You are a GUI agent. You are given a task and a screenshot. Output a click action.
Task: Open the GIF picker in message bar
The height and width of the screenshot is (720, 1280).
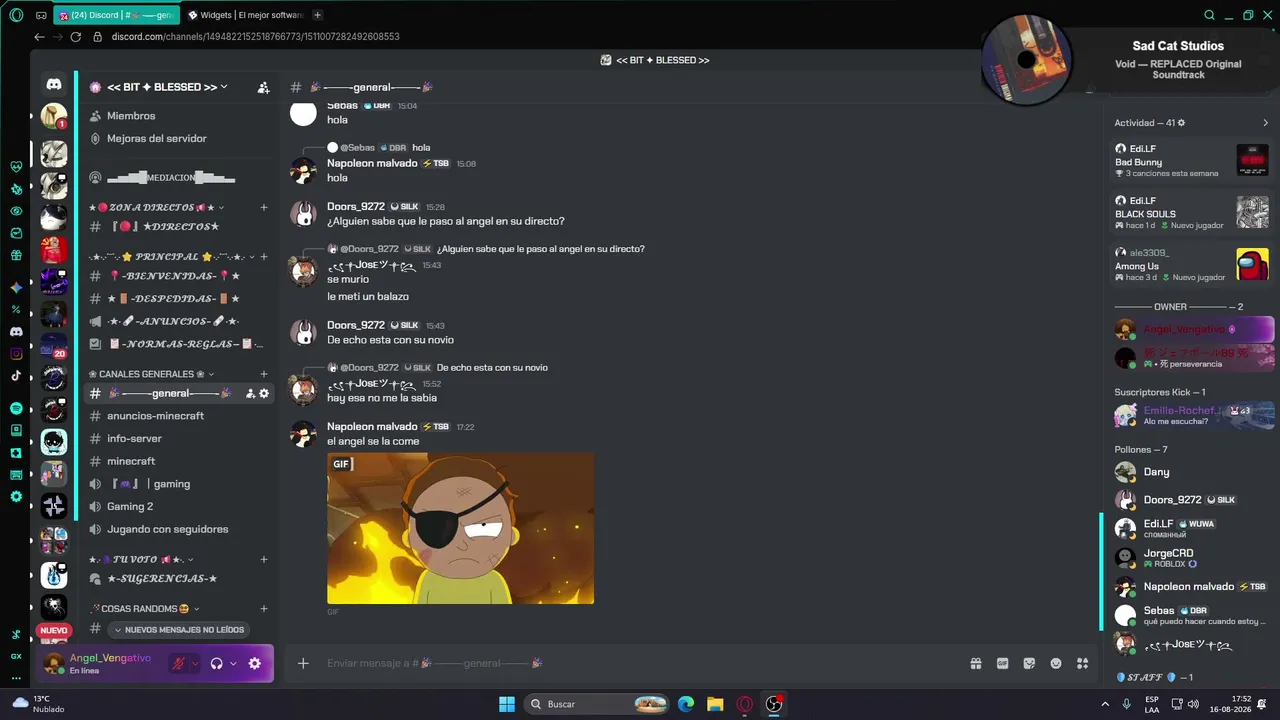click(x=1002, y=663)
